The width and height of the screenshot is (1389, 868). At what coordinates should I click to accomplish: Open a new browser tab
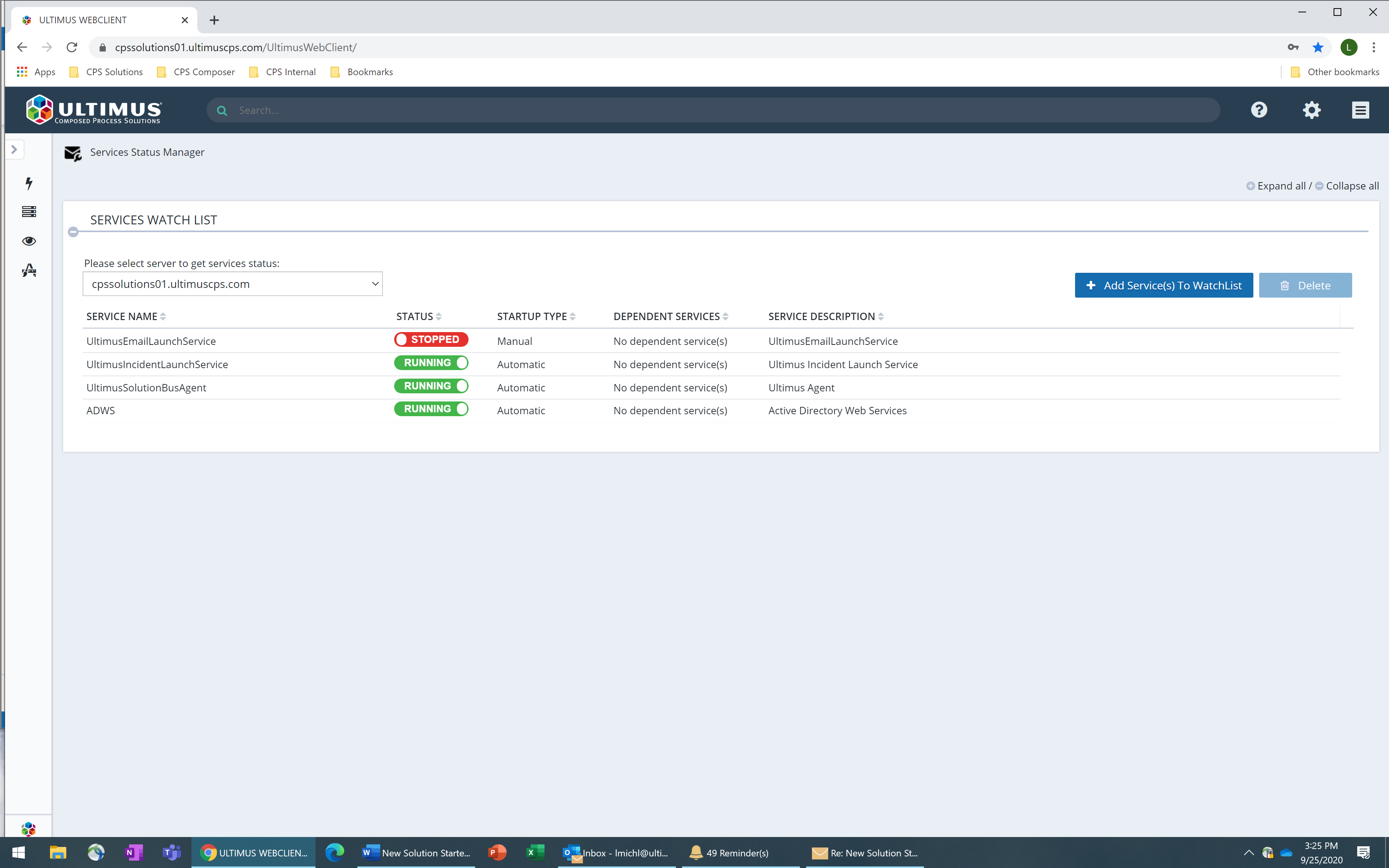click(x=214, y=20)
